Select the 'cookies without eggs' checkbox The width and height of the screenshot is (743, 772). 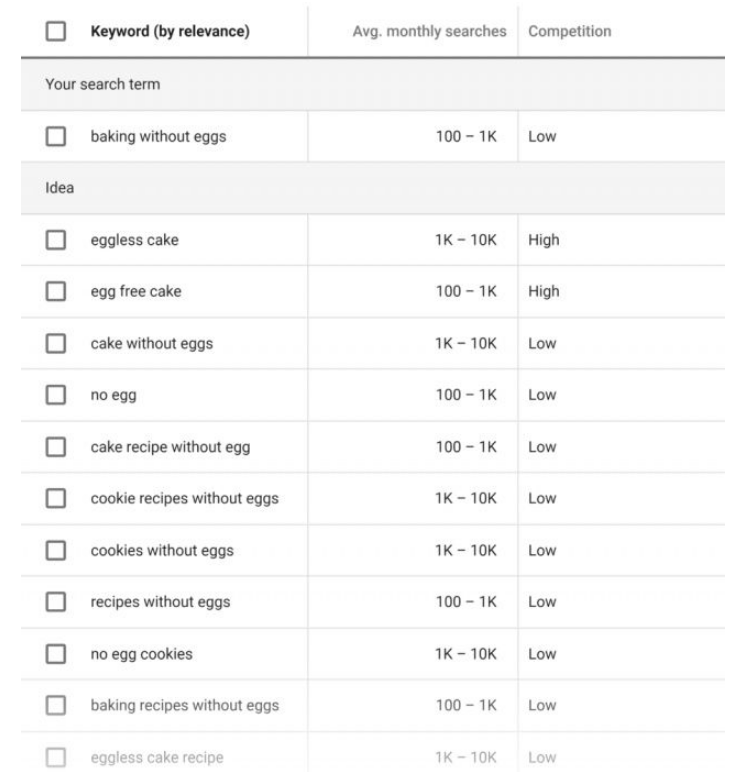pos(56,550)
